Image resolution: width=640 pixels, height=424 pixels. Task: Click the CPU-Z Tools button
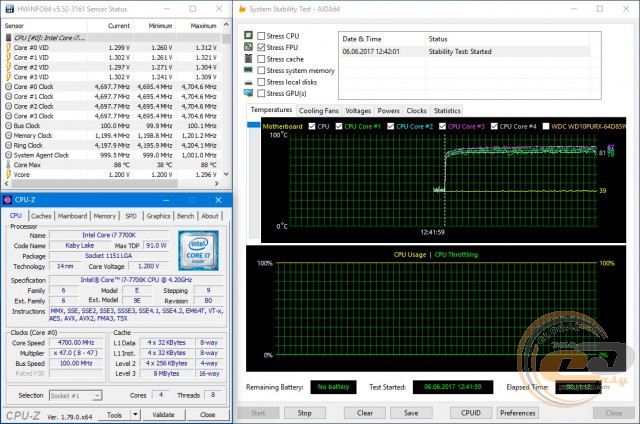pyautogui.click(x=114, y=415)
